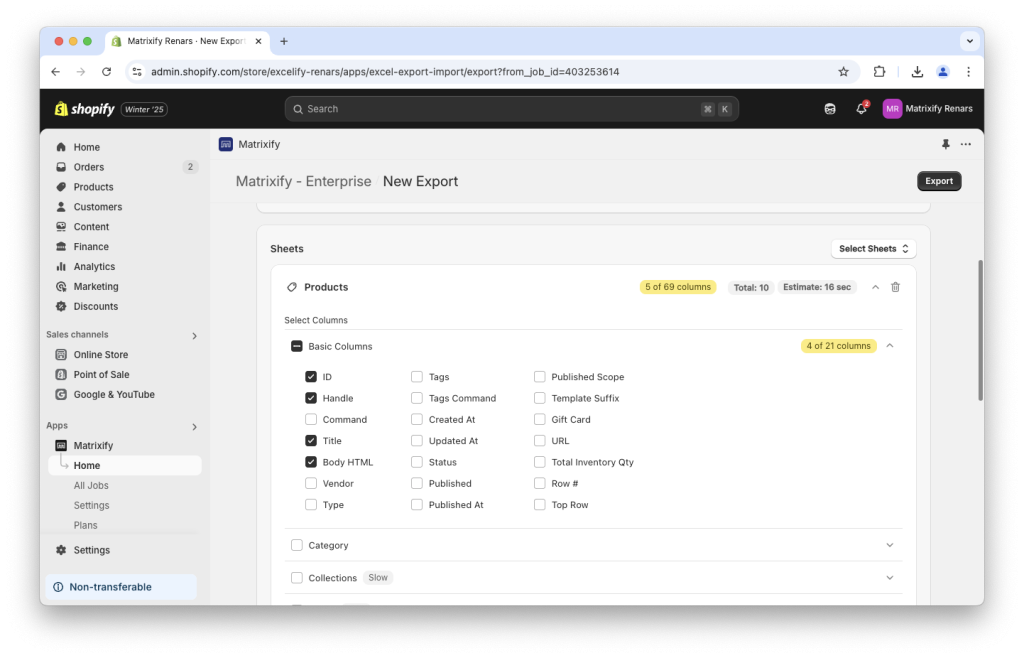Viewport: 1024px width, 658px height.
Task: Uncheck the ID column checkbox
Action: [311, 377]
